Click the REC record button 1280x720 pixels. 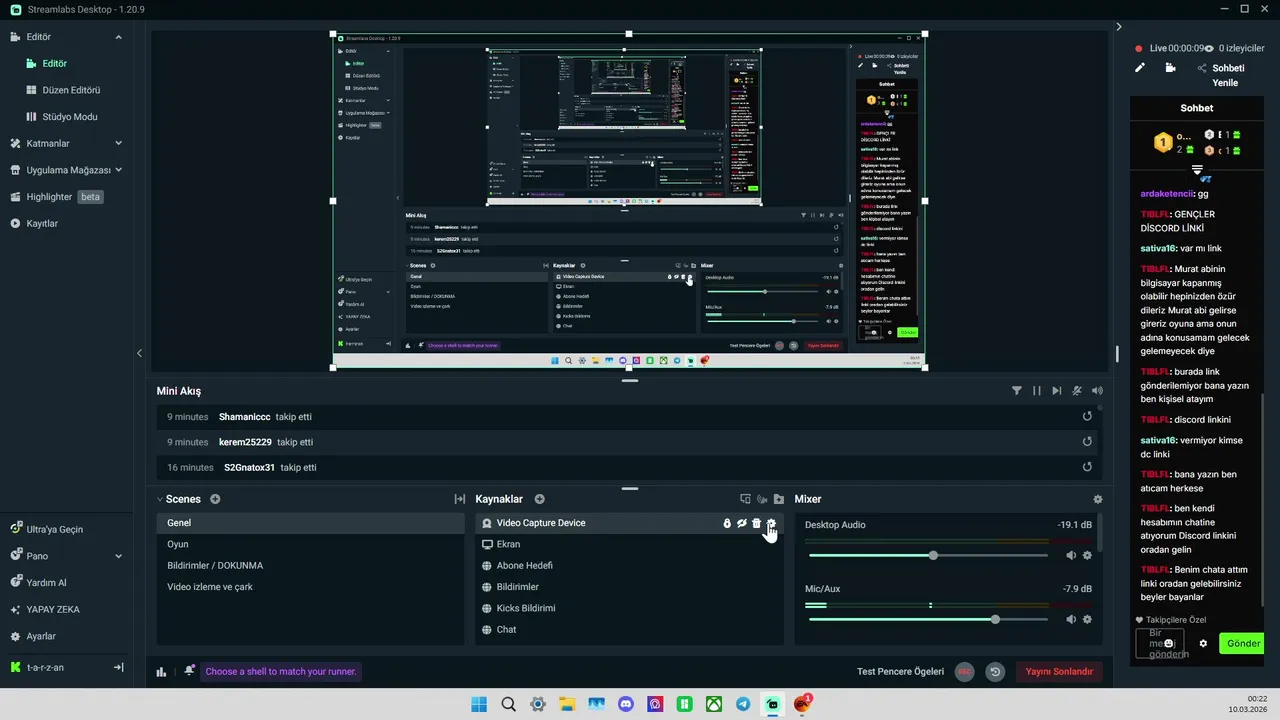click(964, 672)
